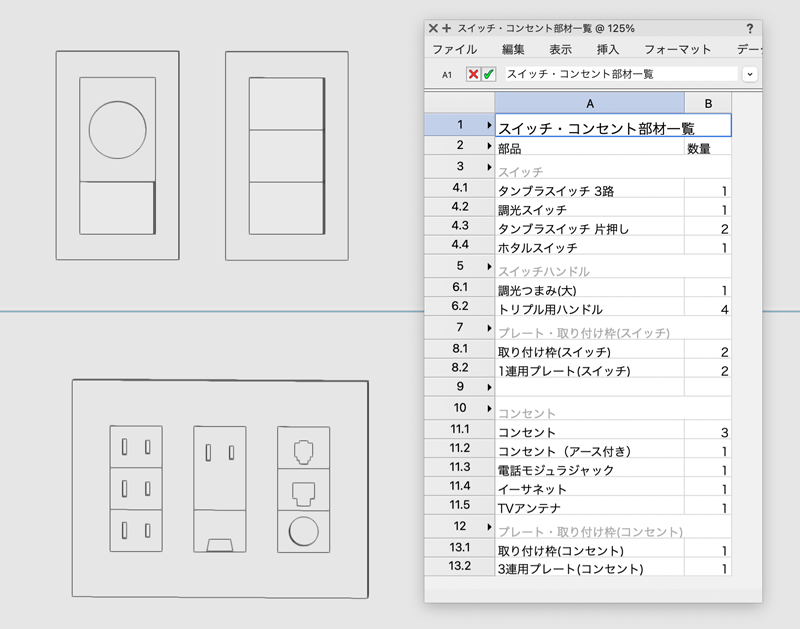Viewport: 800px width, 629px height.
Task: Expand row 5 triangle arrow
Action: tap(489, 266)
